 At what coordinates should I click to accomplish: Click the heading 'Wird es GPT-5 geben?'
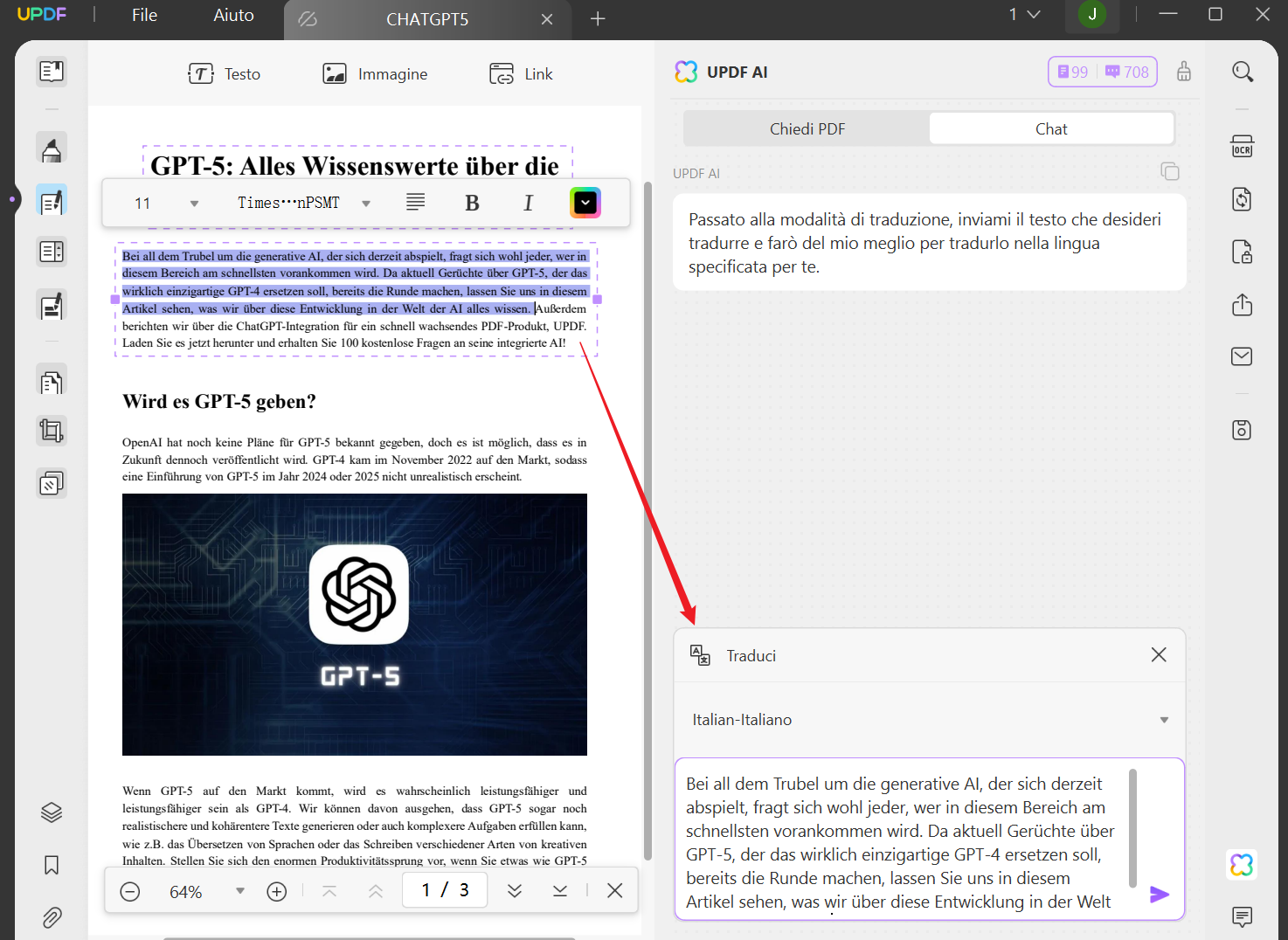coord(219,401)
